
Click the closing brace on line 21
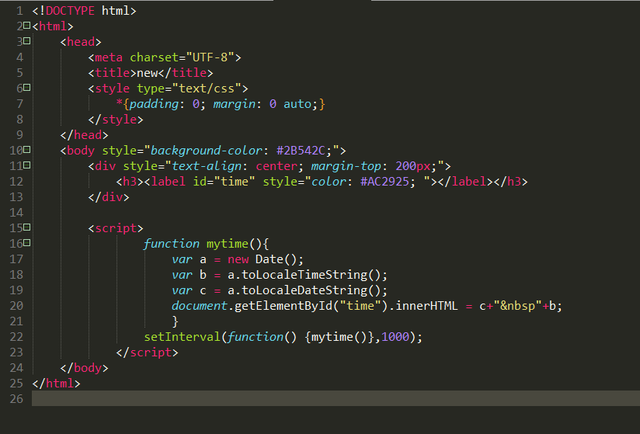[175, 321]
